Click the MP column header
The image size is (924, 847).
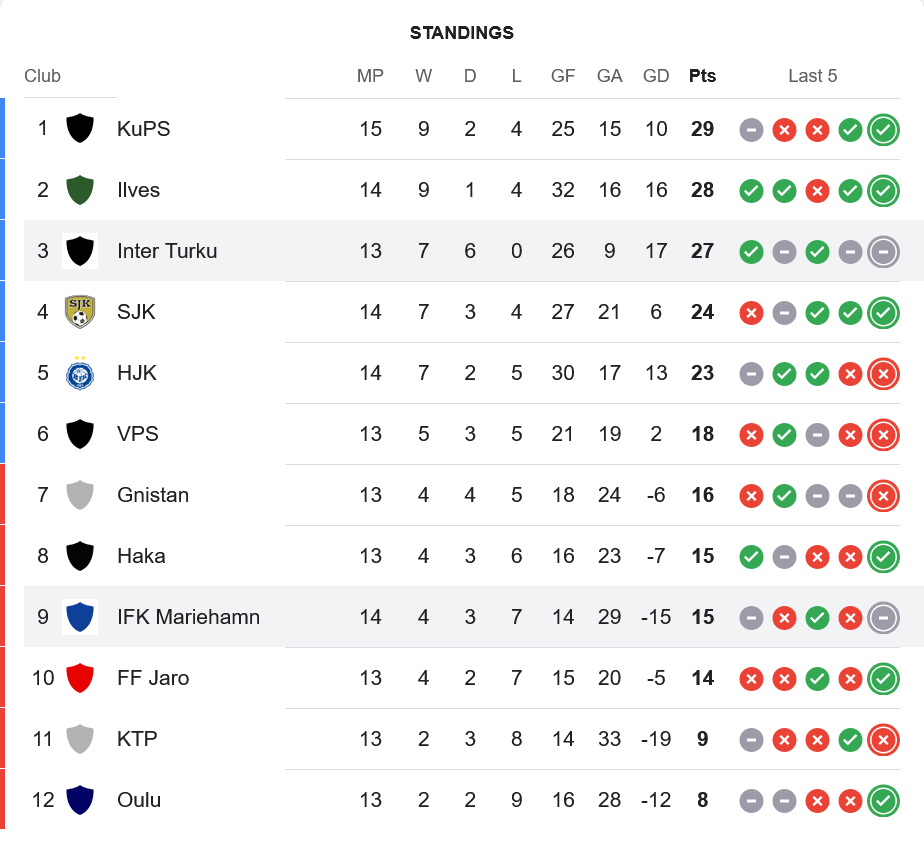370,76
